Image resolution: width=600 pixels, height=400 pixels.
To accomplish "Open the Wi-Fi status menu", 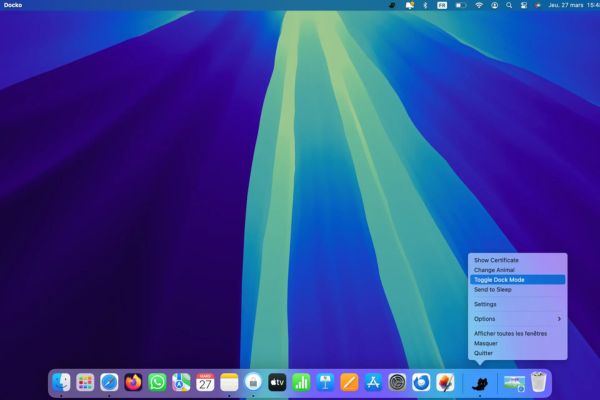I will click(478, 5).
